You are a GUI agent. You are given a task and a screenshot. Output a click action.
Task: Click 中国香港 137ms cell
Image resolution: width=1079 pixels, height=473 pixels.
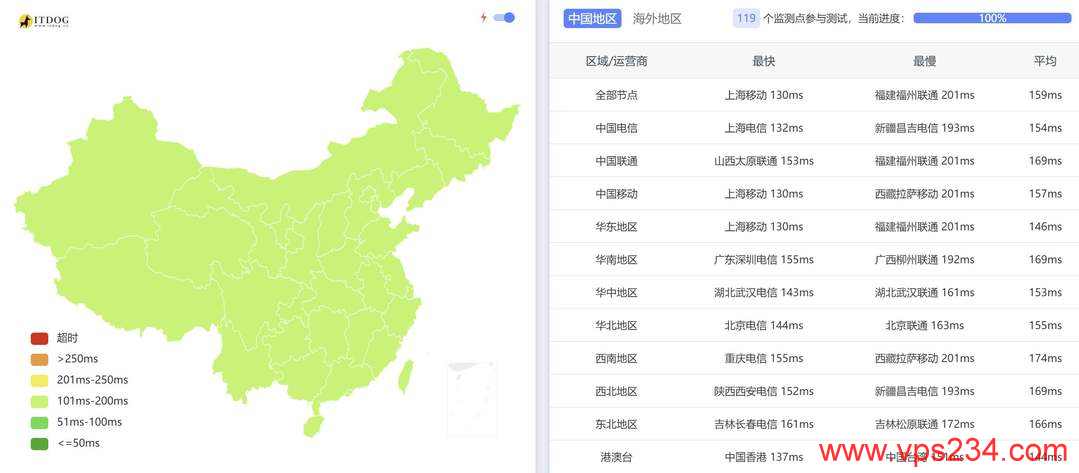764,456
